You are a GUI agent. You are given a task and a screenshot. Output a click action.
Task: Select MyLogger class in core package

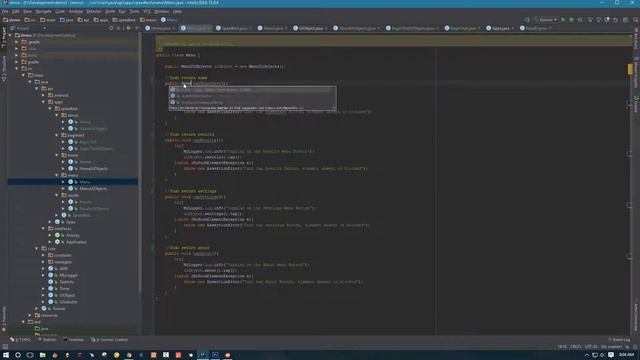pos(68,275)
